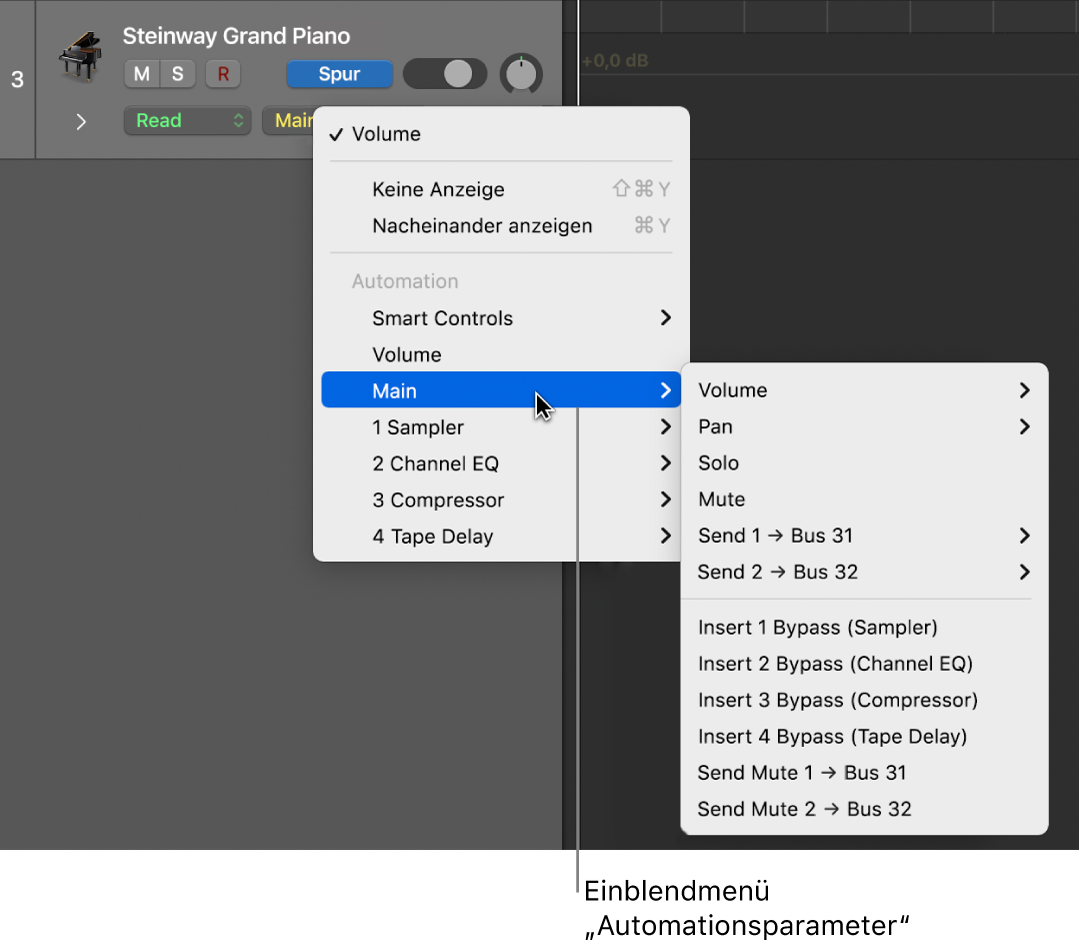Select track number 3
1080x947 pixels.
click(18, 80)
